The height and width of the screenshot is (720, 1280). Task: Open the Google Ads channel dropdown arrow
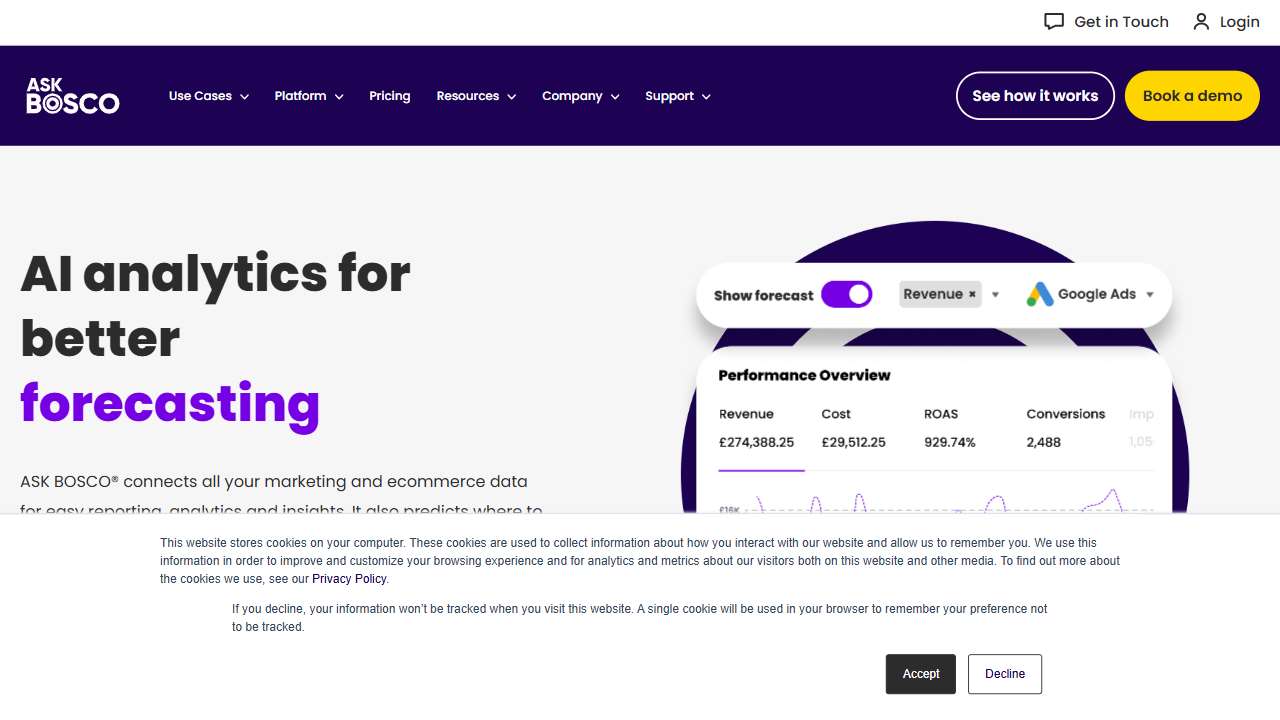[1150, 295]
